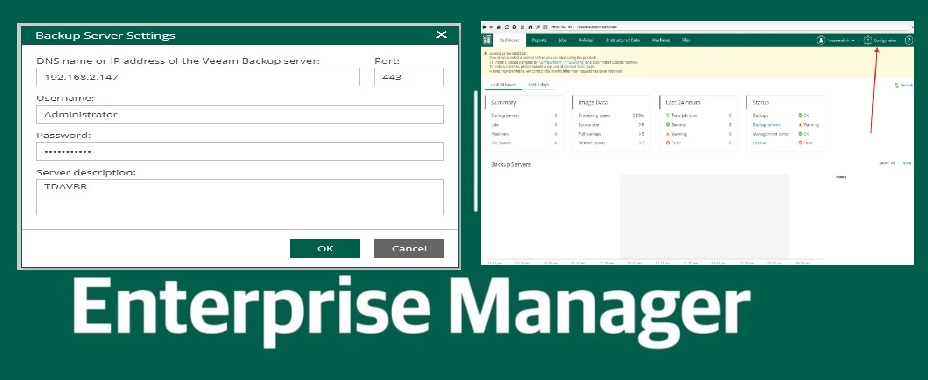Select the Last 24 hours tab
This screenshot has width=928, height=380.
point(503,85)
